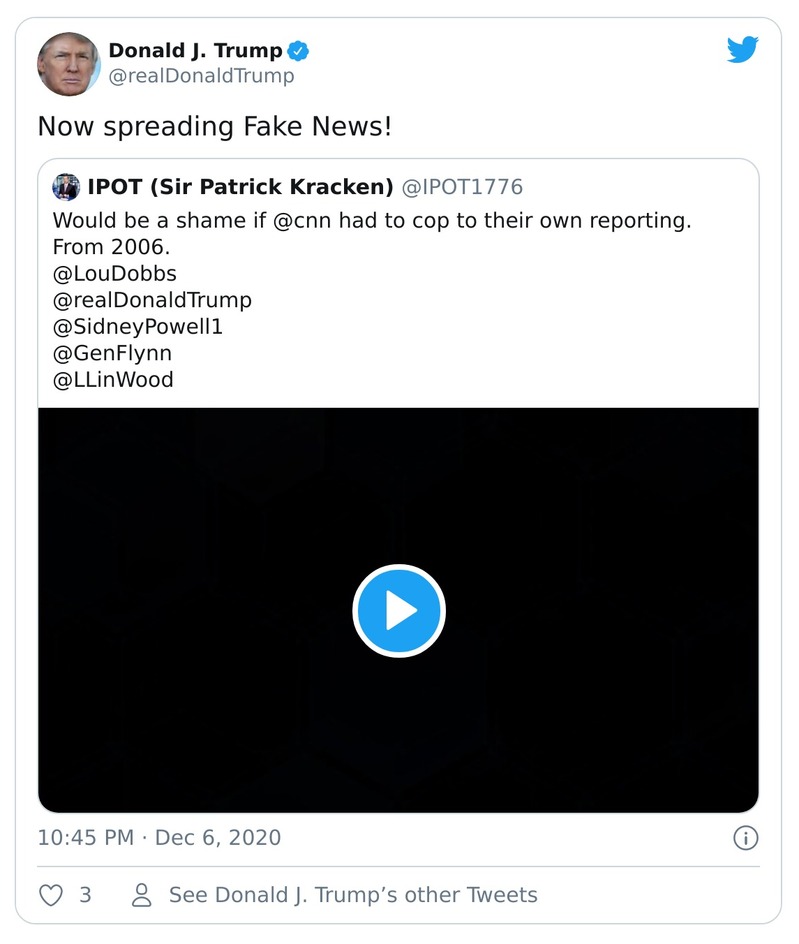The height and width of the screenshot is (944, 799).
Task: Open the @LouDobbs mention
Action: (114, 273)
